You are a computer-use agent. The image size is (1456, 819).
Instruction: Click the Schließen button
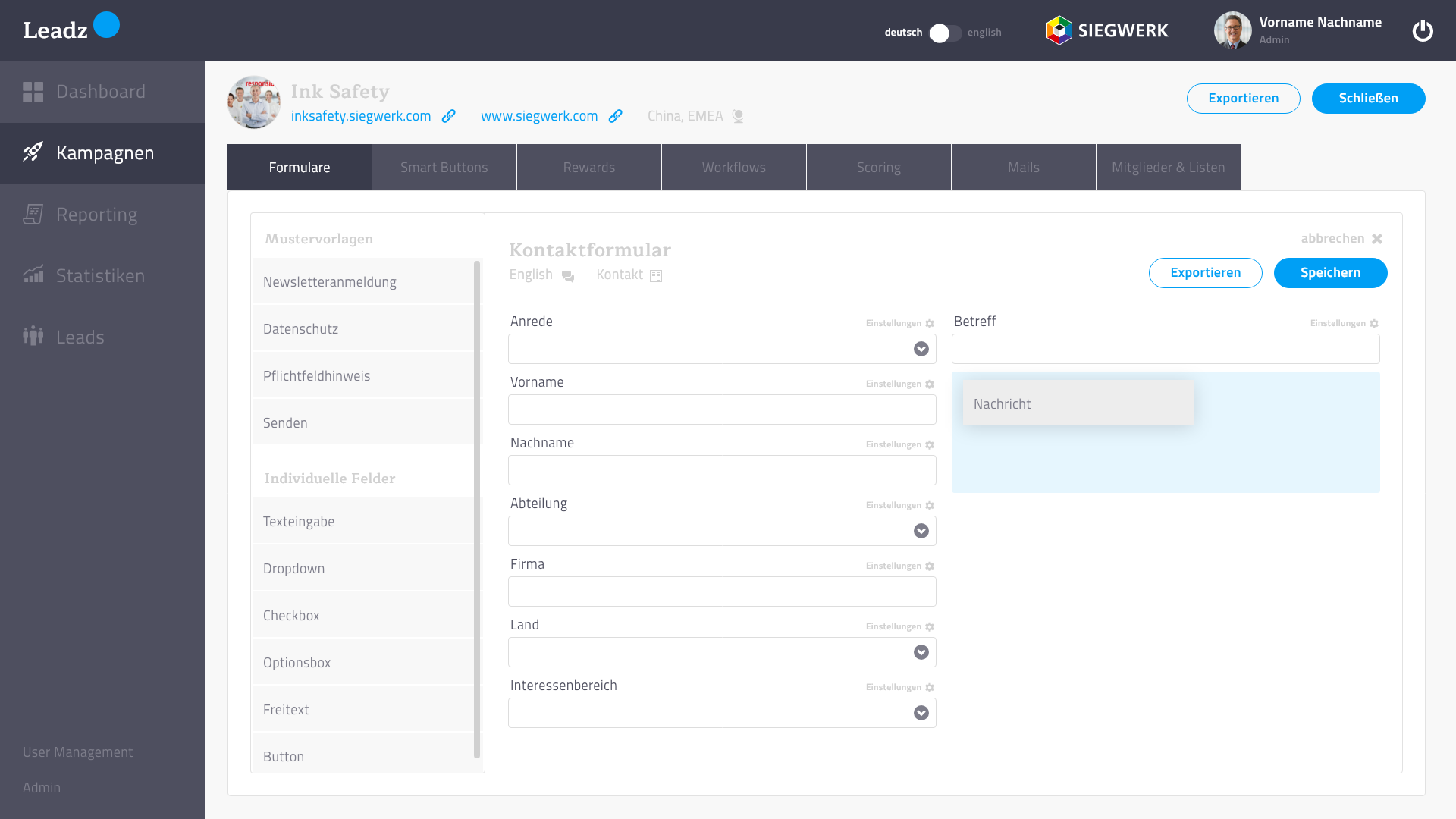[1368, 99]
